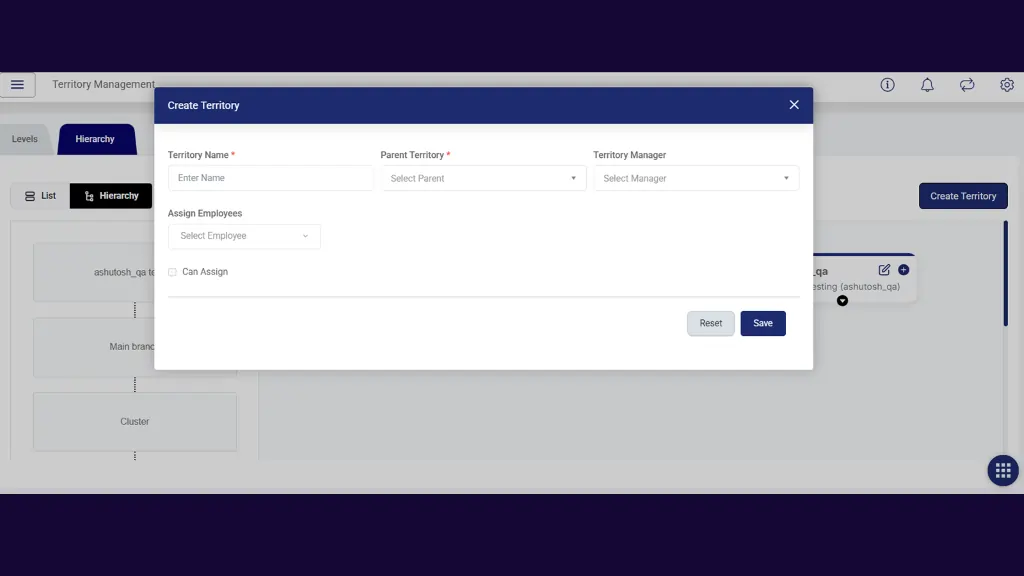Switch to List view mode
Viewport: 1024px width, 576px height.
[x=40, y=196]
